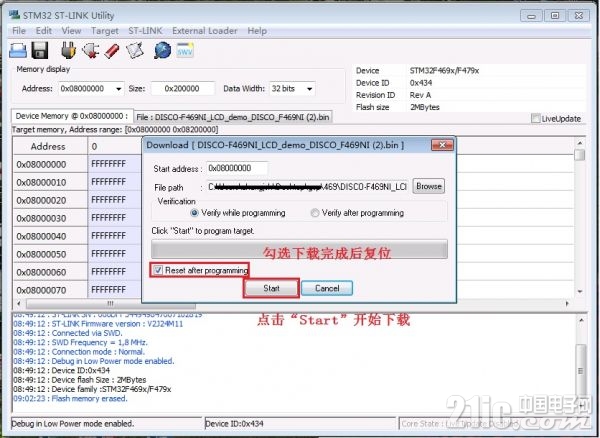Click the Address column header
The width and height of the screenshot is (600, 438).
tap(50, 146)
